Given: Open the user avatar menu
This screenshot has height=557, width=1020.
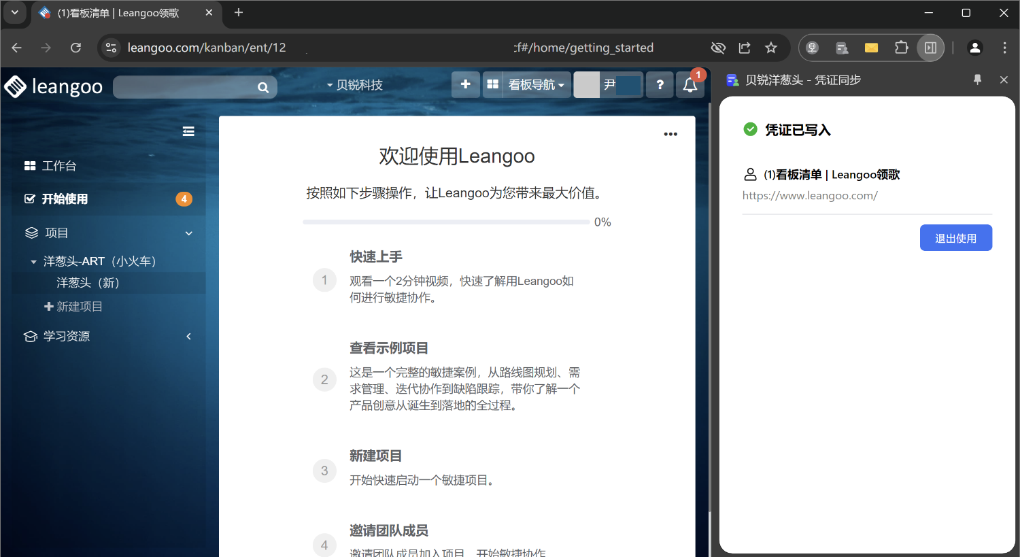Looking at the screenshot, I should [608, 85].
